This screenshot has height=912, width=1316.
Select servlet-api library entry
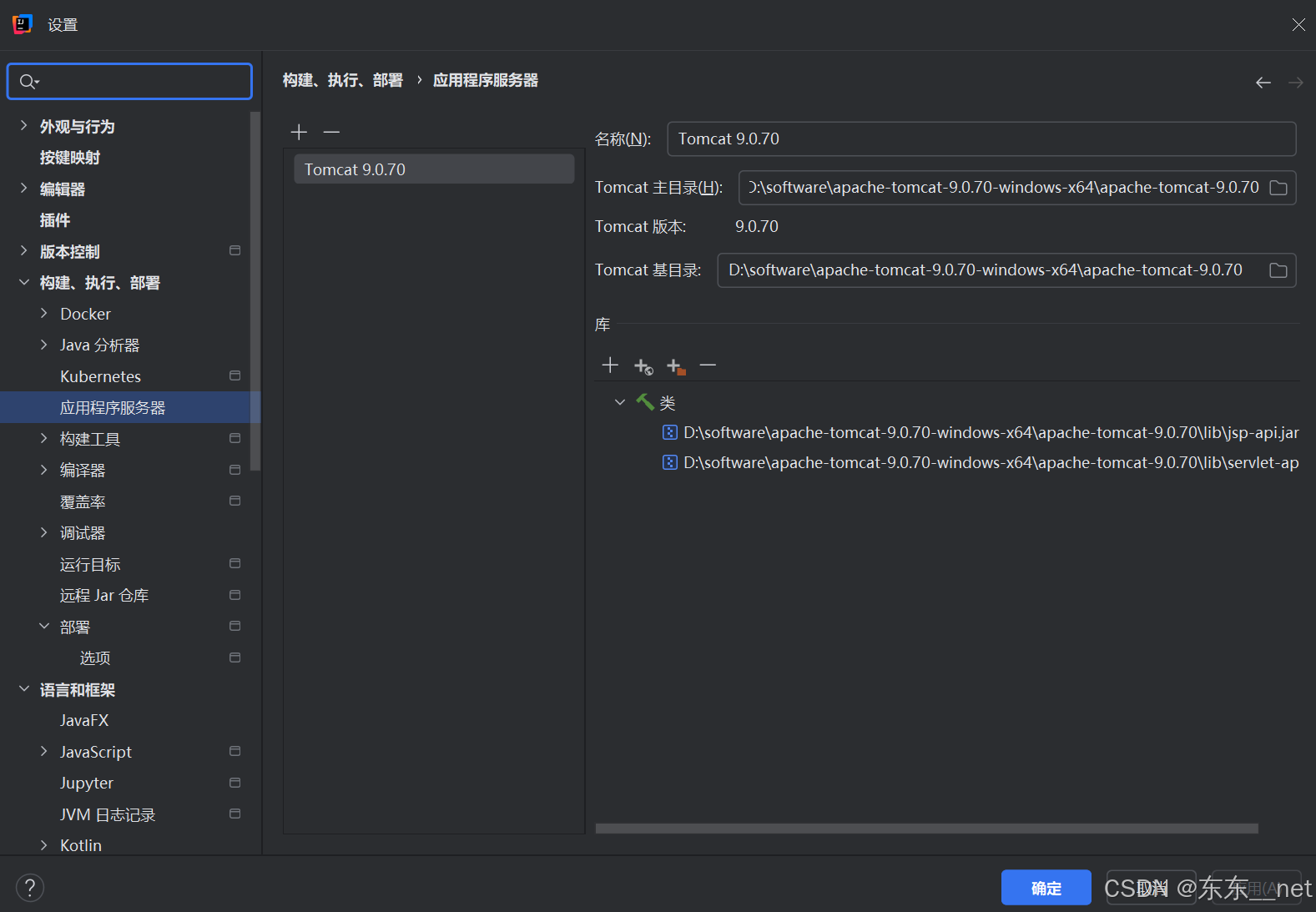(980, 463)
